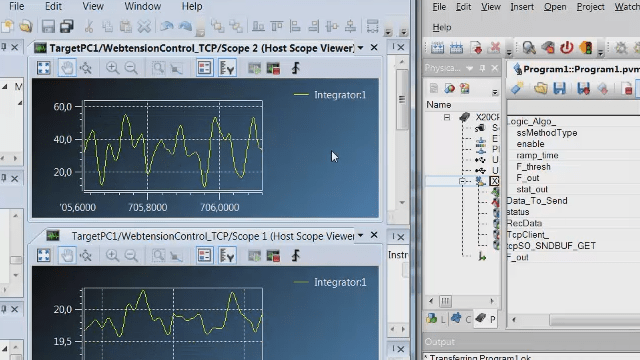Toggle legend display icon in Scope 1 toolbar
This screenshot has width=640, height=360.
204,256
